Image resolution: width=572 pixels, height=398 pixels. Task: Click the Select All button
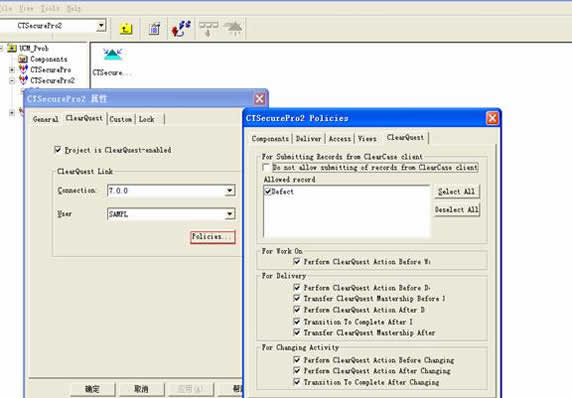[456, 192]
